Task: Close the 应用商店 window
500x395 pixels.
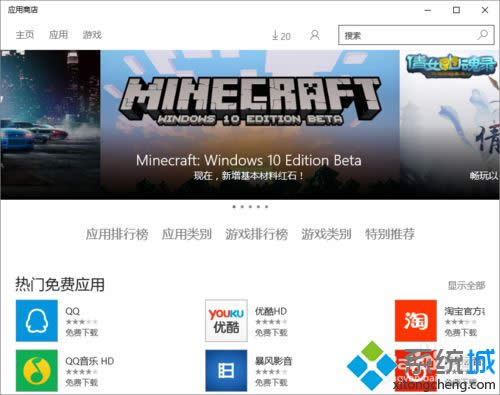Action: (x=485, y=10)
